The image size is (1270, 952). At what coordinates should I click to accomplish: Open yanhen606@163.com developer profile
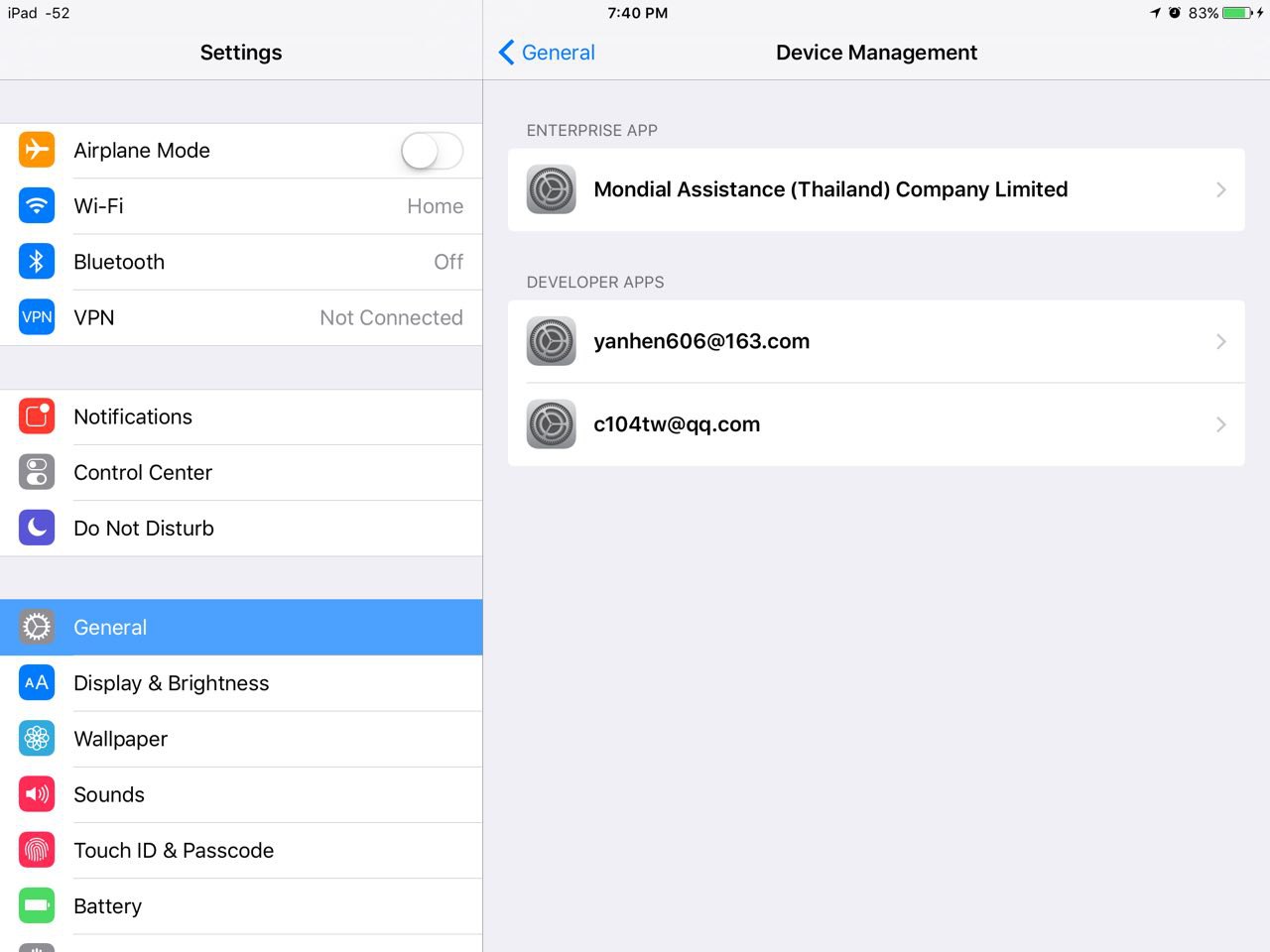click(x=876, y=341)
